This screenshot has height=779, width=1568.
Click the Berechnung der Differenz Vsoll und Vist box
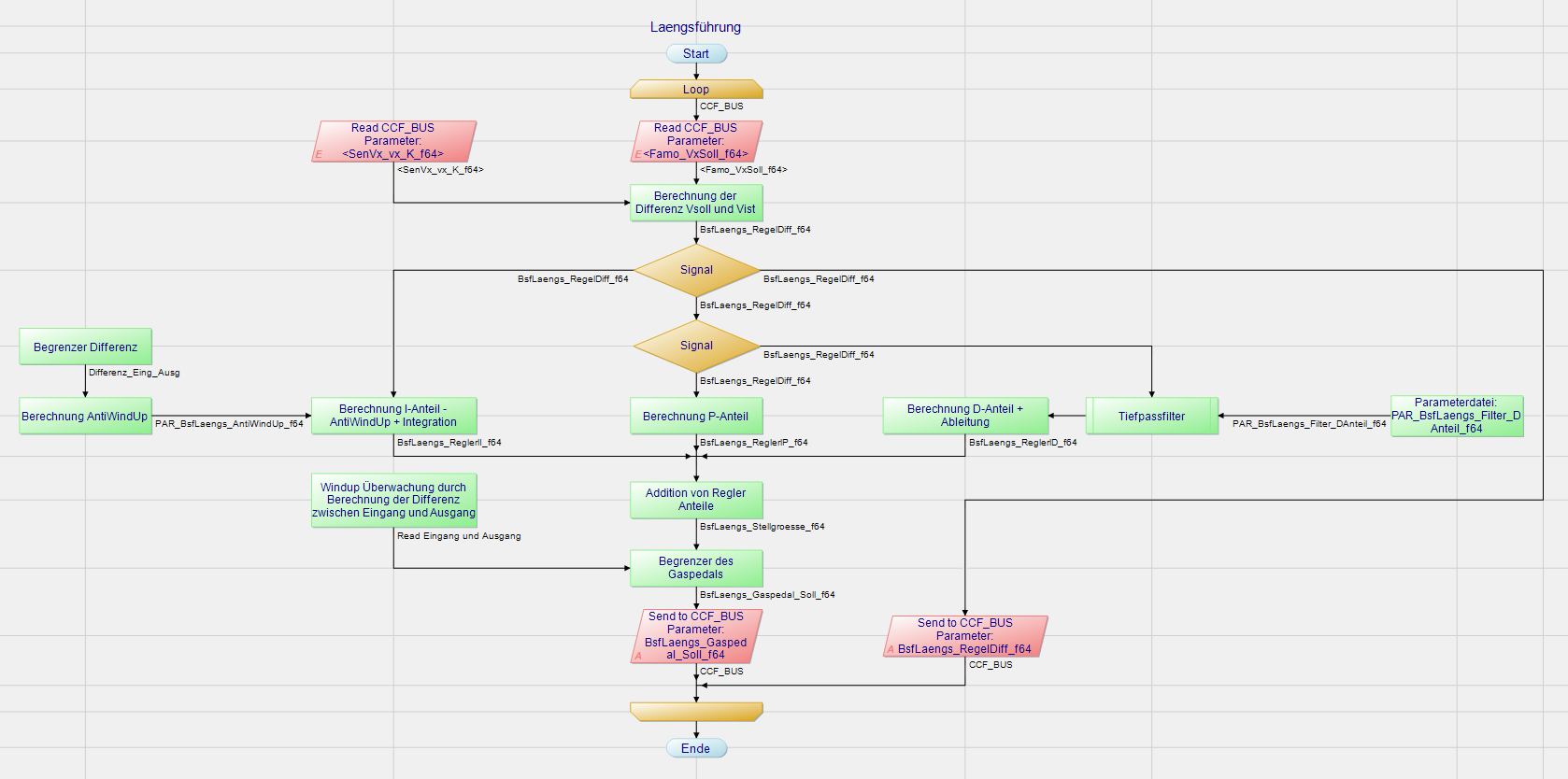click(x=696, y=203)
